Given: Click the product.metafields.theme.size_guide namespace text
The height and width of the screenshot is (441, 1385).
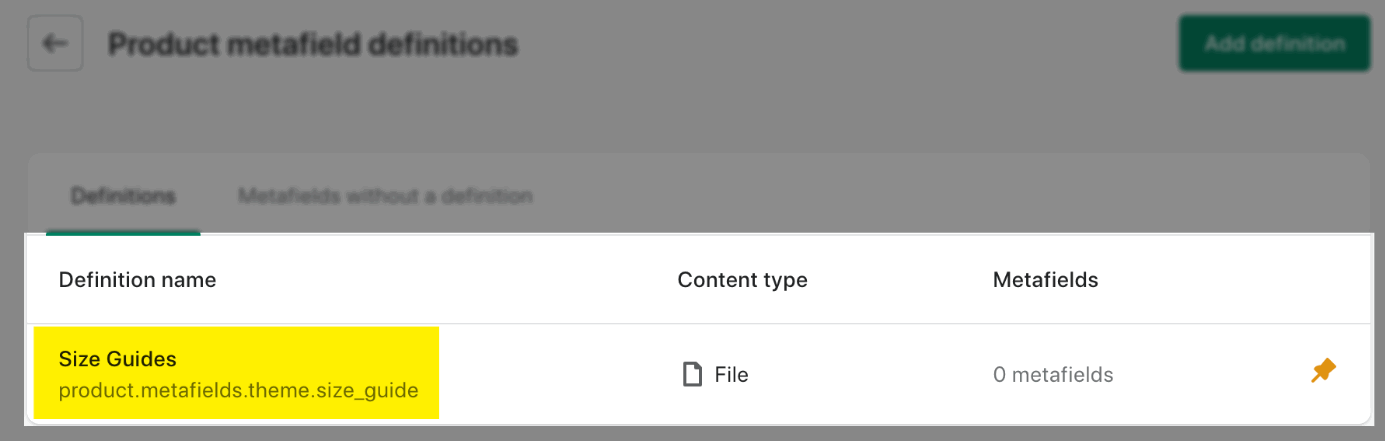Looking at the screenshot, I should tap(239, 390).
